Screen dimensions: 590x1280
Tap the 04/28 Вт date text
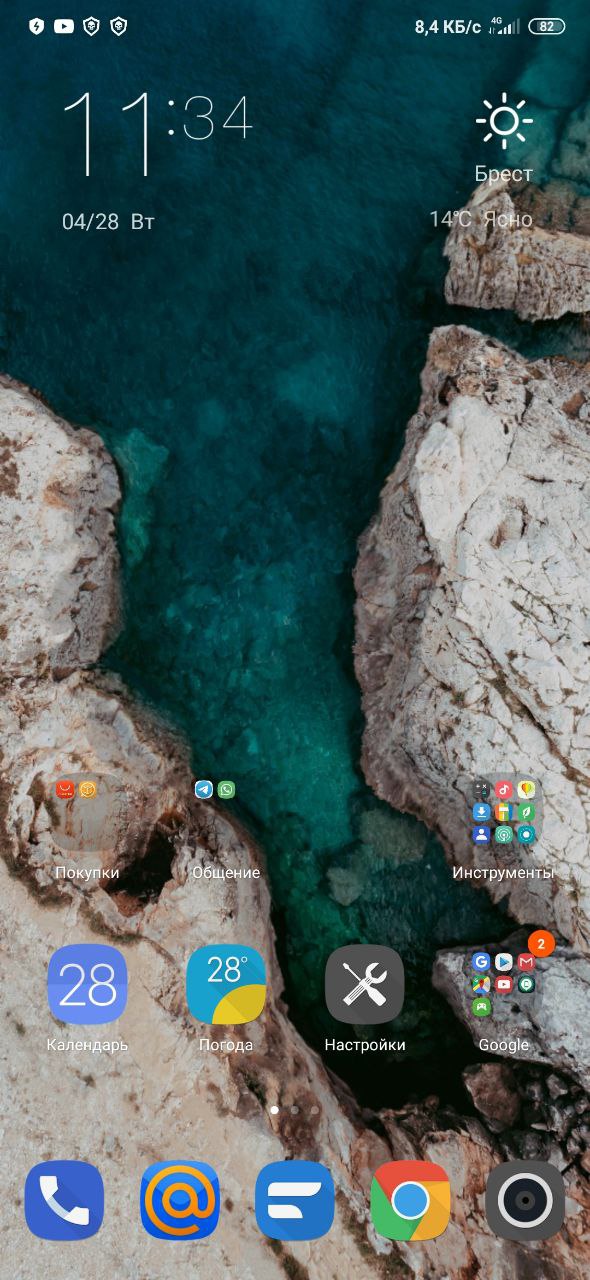(108, 221)
